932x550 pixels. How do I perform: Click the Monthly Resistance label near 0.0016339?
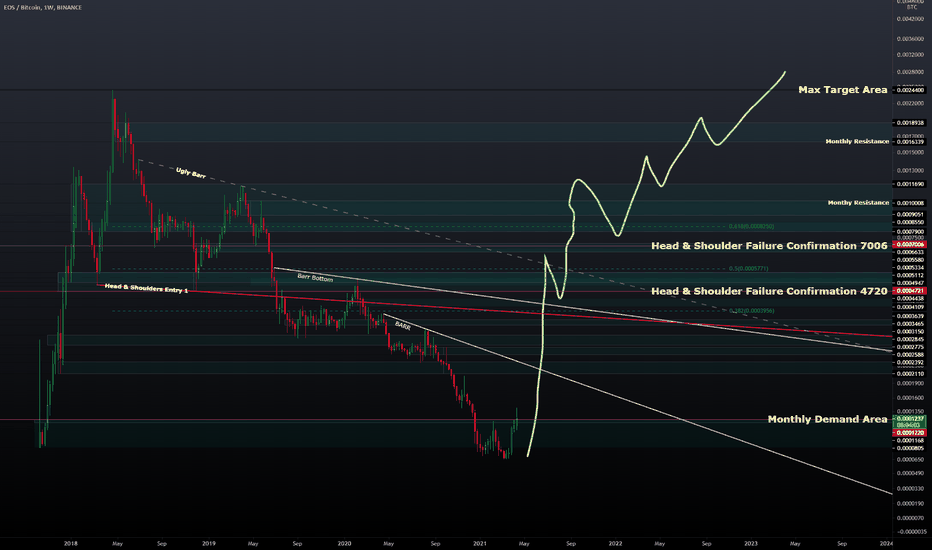pos(857,142)
